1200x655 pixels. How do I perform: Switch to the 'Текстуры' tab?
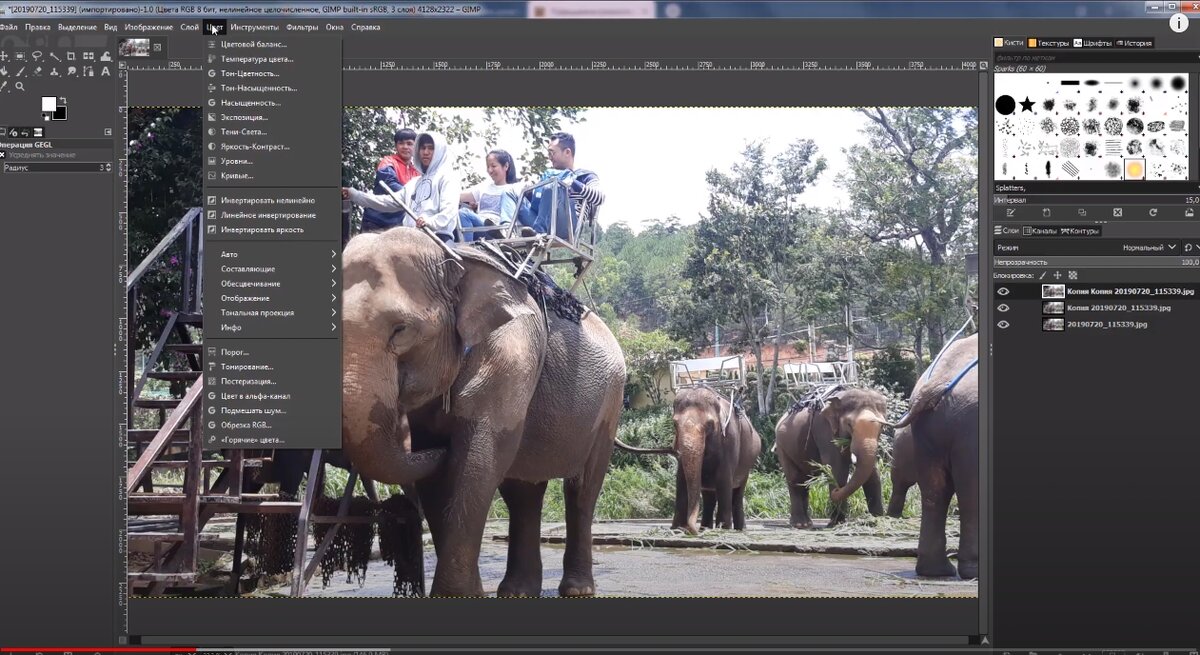click(x=1047, y=43)
